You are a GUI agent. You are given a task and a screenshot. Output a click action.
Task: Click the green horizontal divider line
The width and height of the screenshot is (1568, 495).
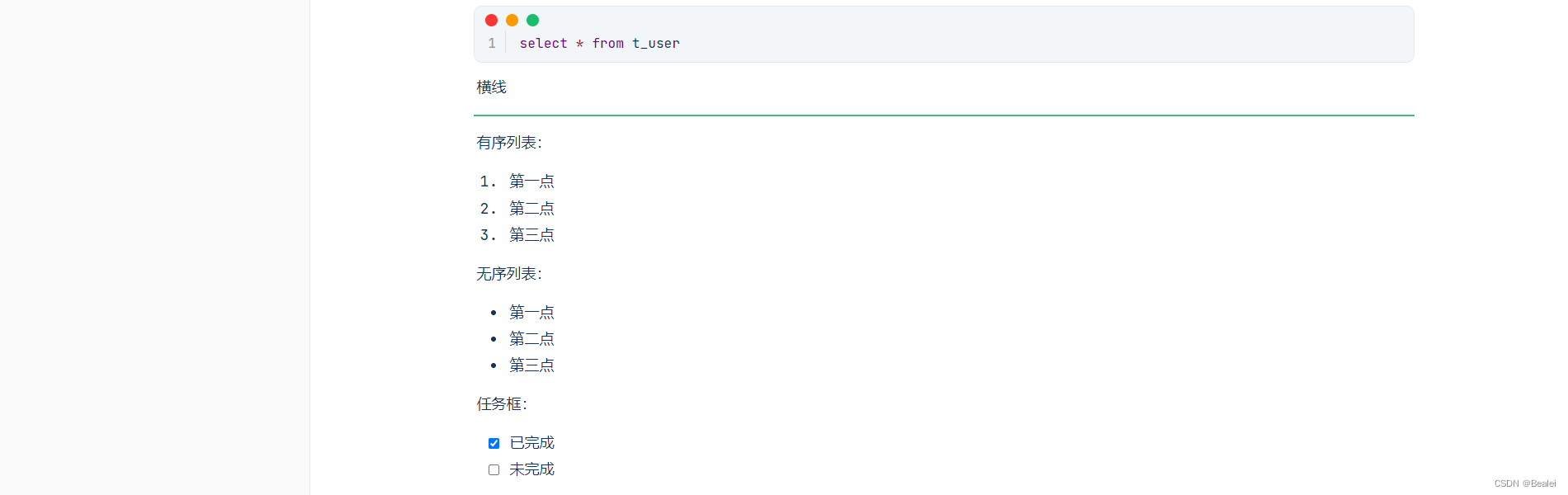[943, 115]
